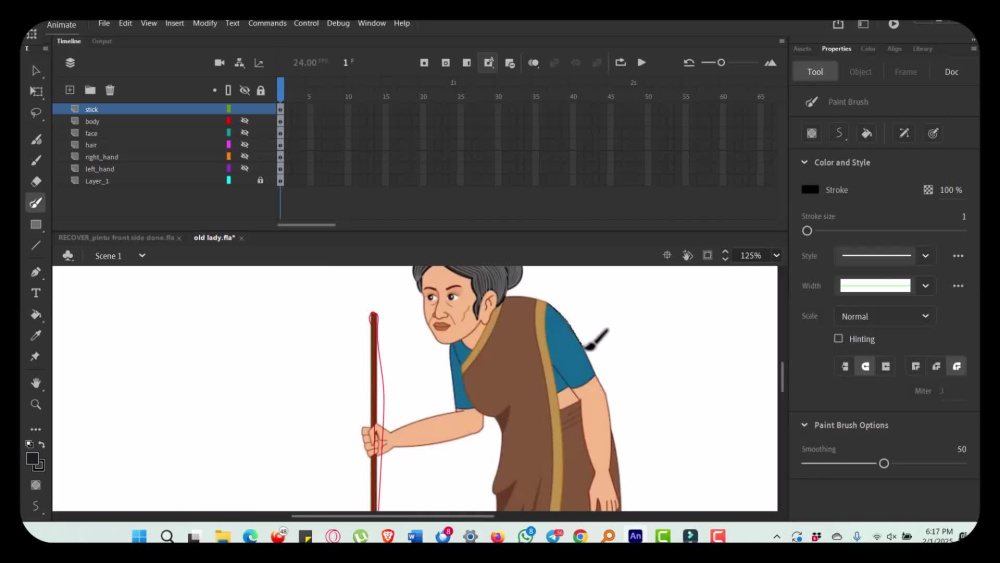
Task: Open taskbar Search icon
Action: pos(167,536)
